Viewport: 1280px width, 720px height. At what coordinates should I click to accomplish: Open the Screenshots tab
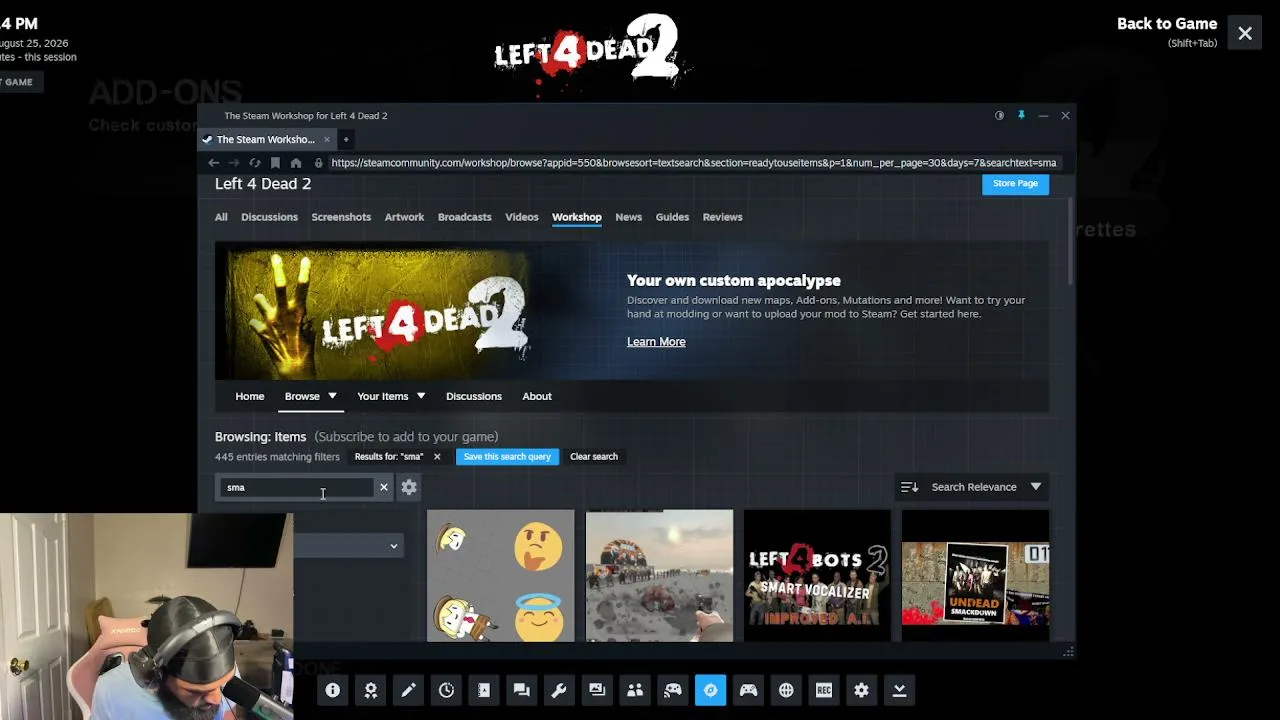(341, 217)
